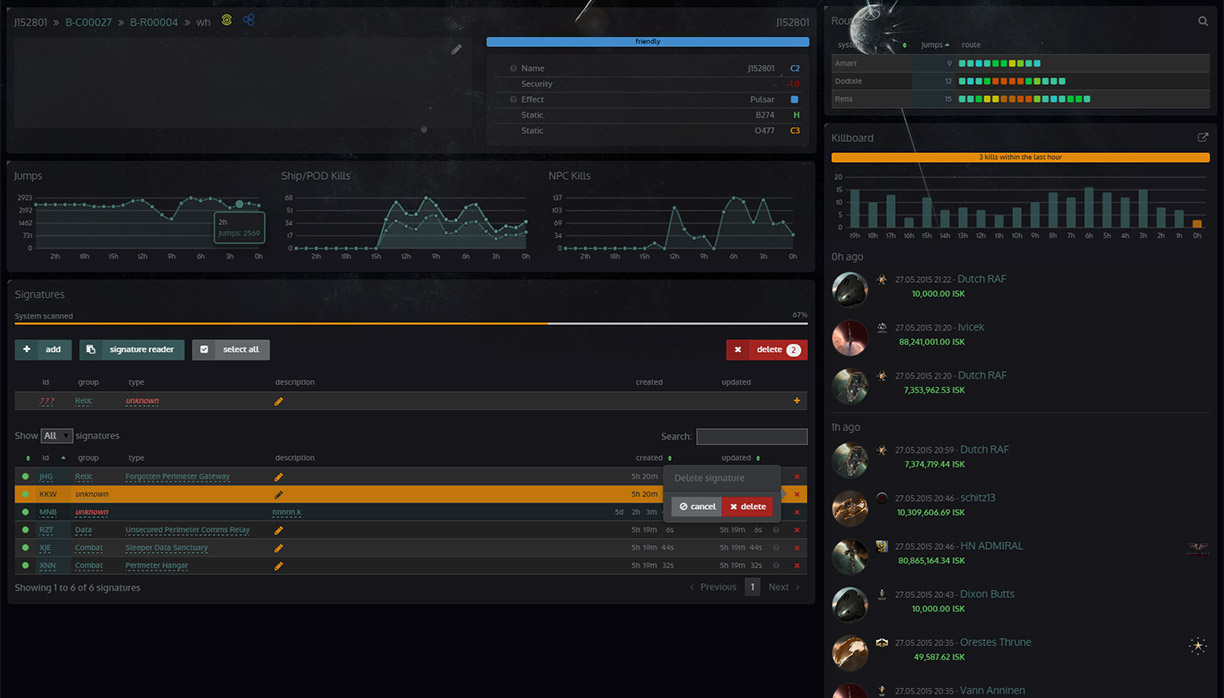Click Previous page in signatures pagination
This screenshot has height=698, width=1224.
click(713, 587)
